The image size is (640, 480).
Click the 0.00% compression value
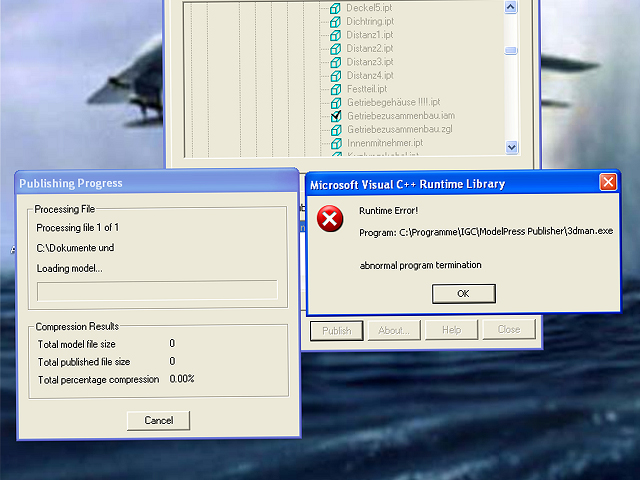point(182,379)
